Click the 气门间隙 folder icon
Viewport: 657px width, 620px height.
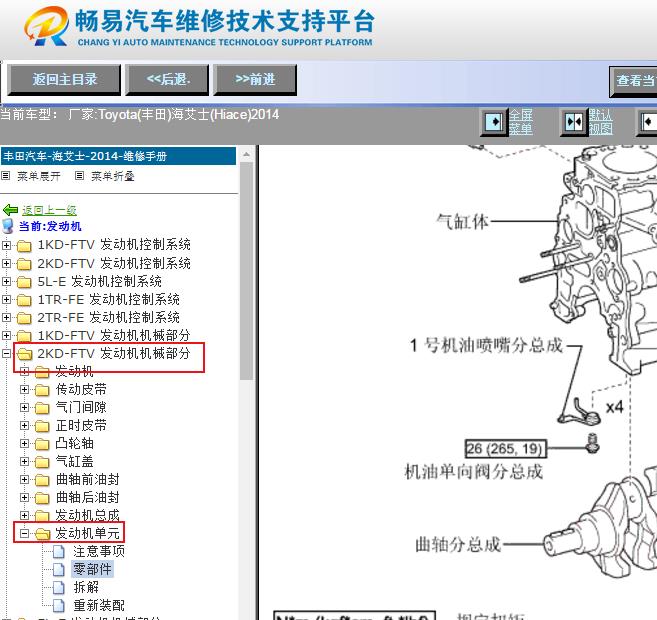[42, 408]
